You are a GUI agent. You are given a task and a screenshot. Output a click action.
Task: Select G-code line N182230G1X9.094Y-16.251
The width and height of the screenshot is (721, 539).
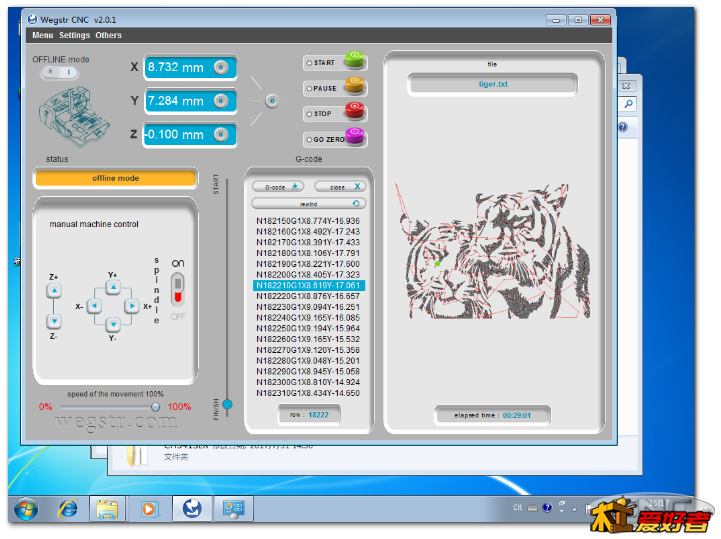point(308,307)
